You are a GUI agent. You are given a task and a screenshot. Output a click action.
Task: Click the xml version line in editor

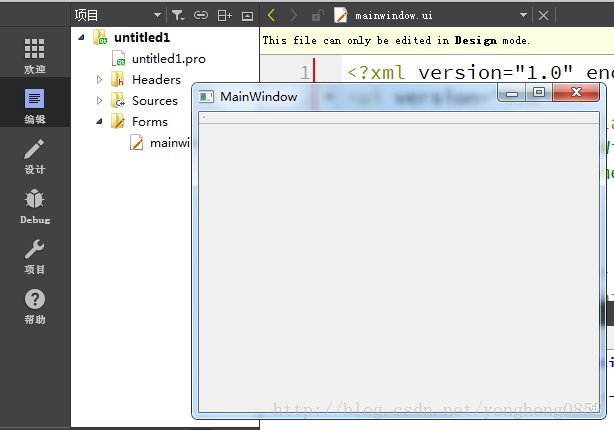480,72
